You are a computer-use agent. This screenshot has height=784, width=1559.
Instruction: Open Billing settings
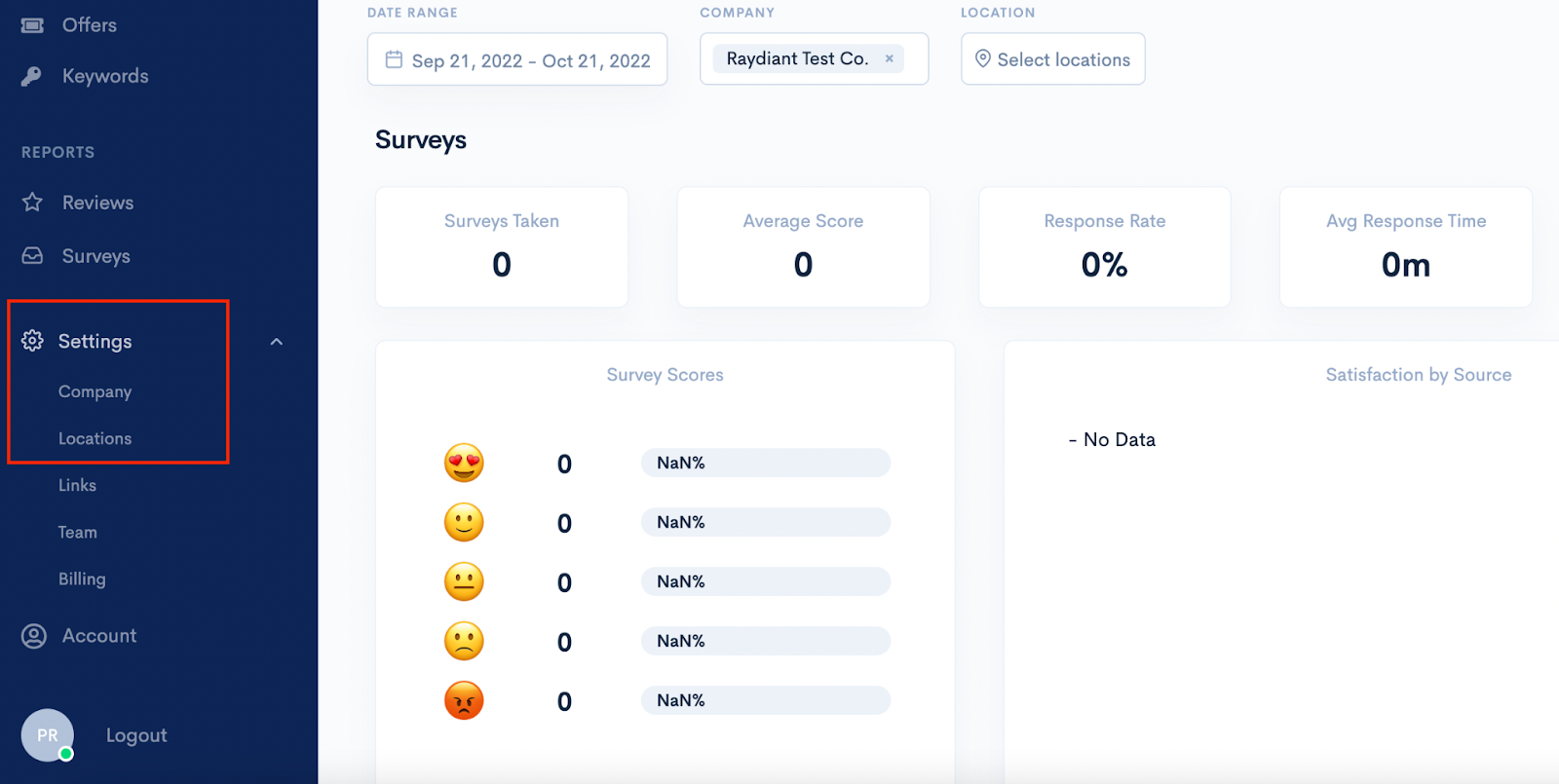pyautogui.click(x=82, y=579)
